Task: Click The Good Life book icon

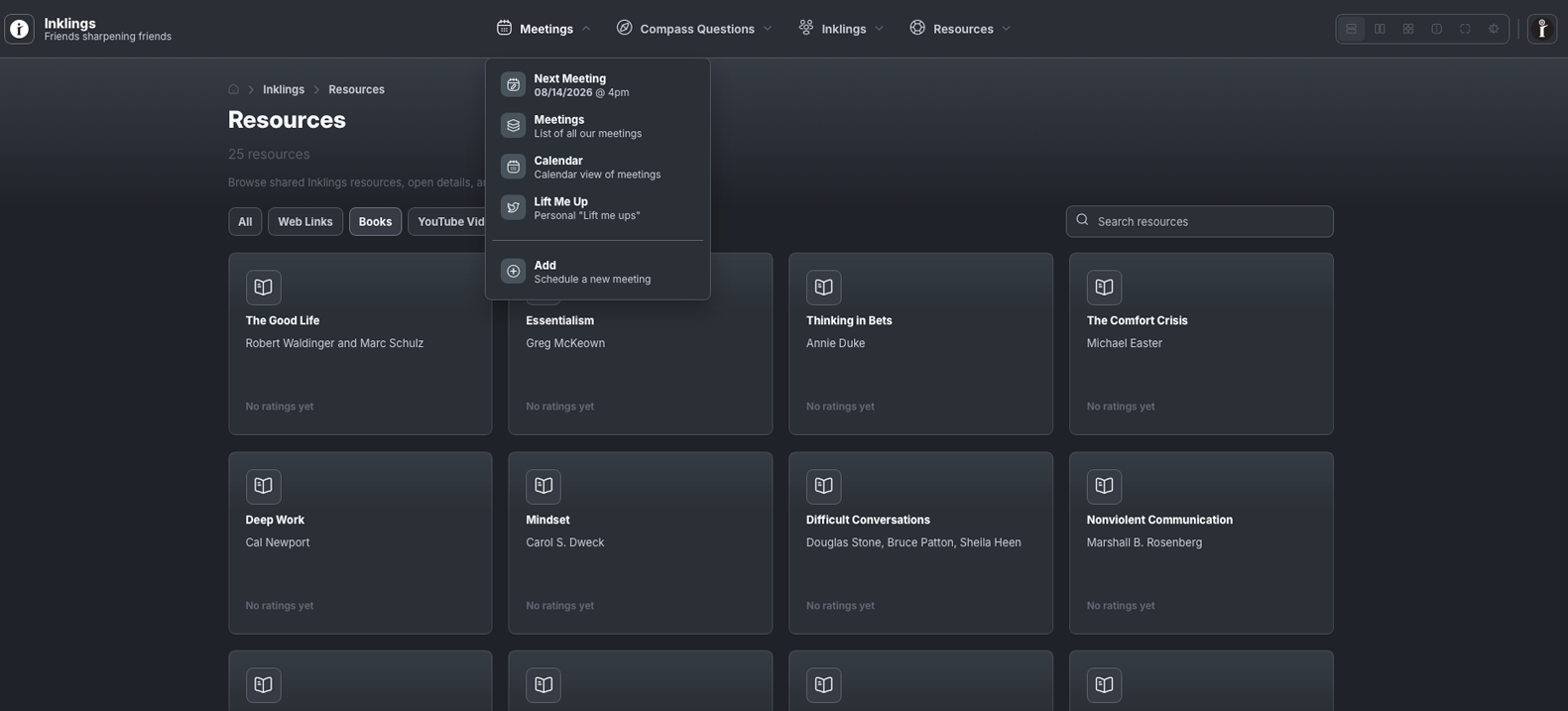Action: pos(263,288)
